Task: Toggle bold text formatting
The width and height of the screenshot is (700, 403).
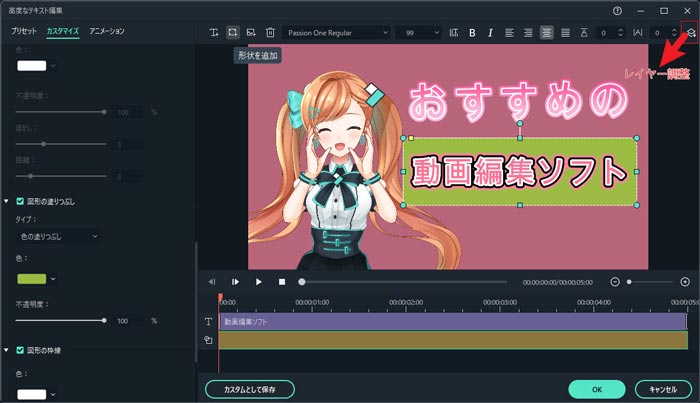Action: [472, 33]
